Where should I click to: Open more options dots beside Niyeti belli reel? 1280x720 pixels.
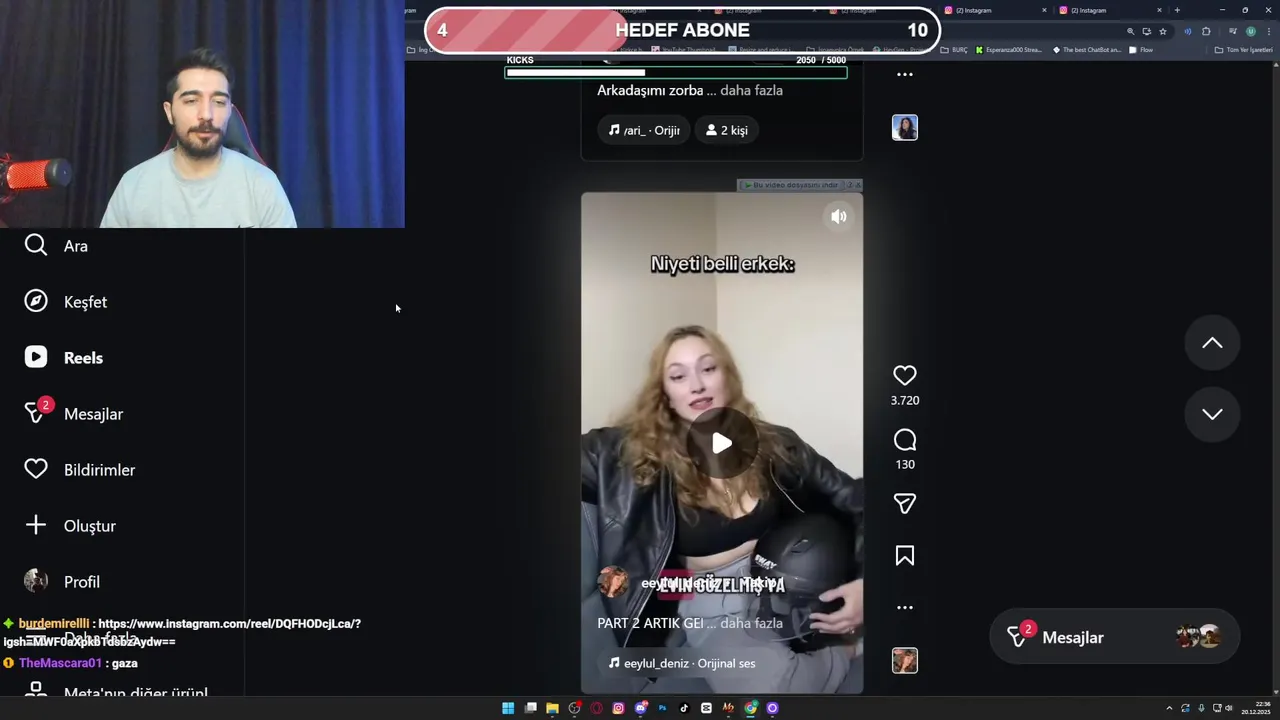[905, 608]
